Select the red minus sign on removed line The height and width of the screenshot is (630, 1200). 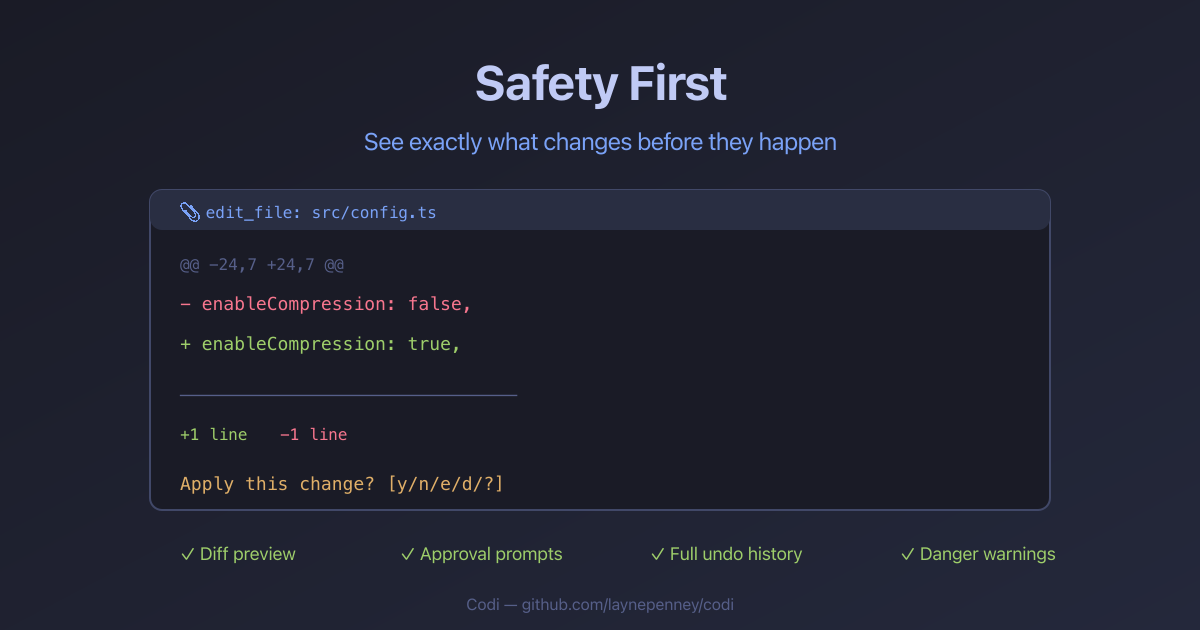point(185,304)
